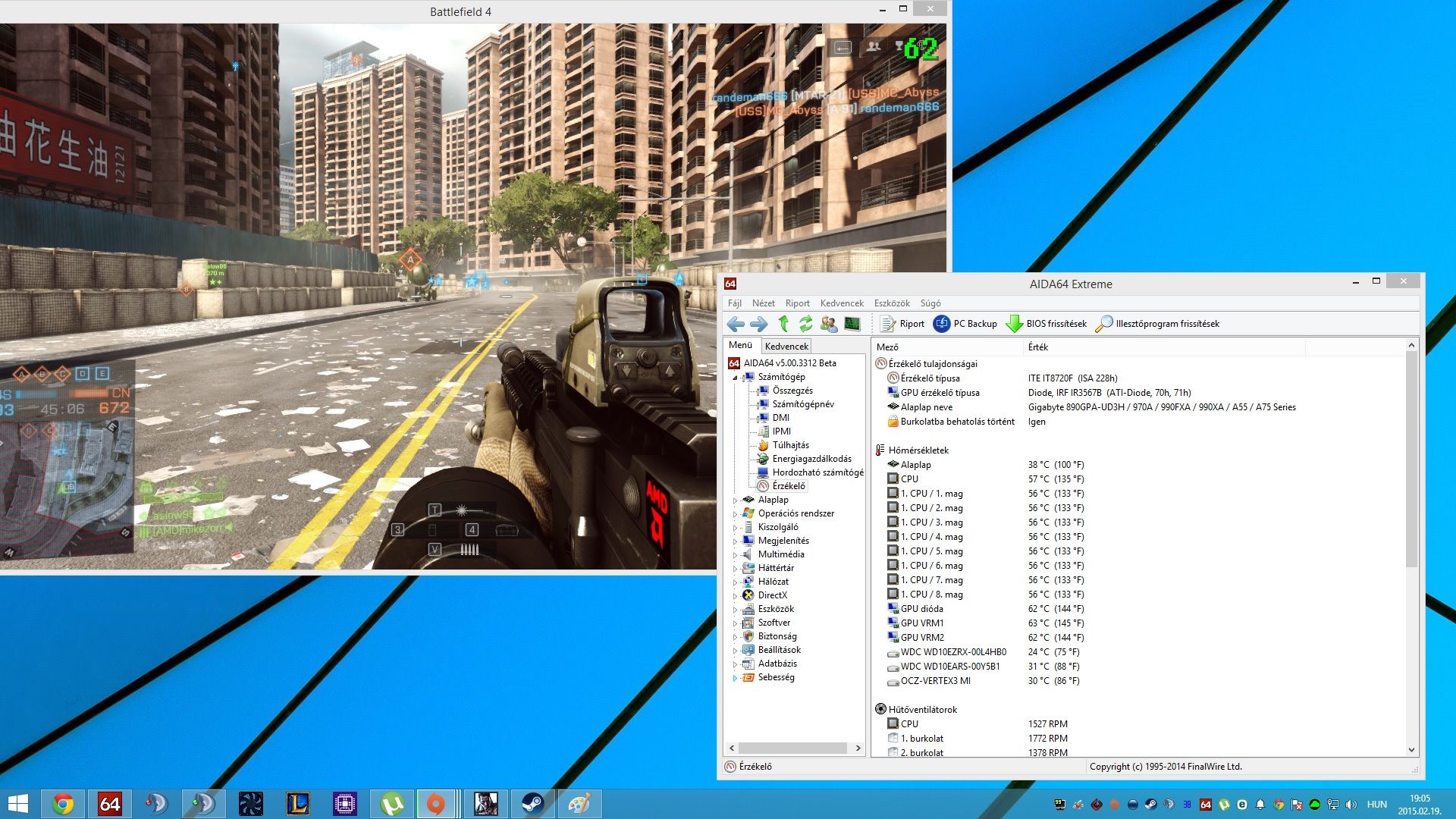Open the Fájl menu

pos(734,303)
